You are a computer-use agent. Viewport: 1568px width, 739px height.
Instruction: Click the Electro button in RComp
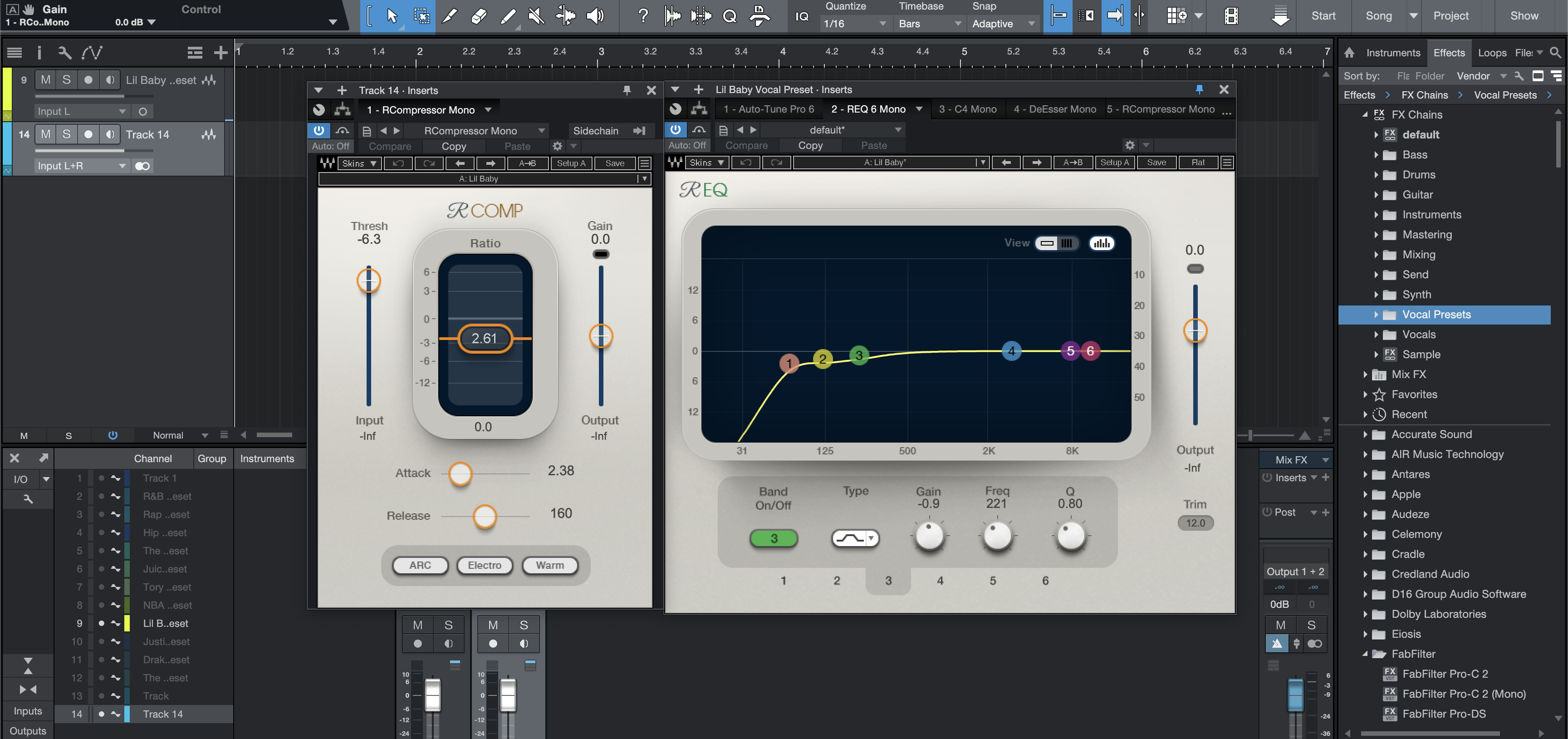(x=485, y=565)
